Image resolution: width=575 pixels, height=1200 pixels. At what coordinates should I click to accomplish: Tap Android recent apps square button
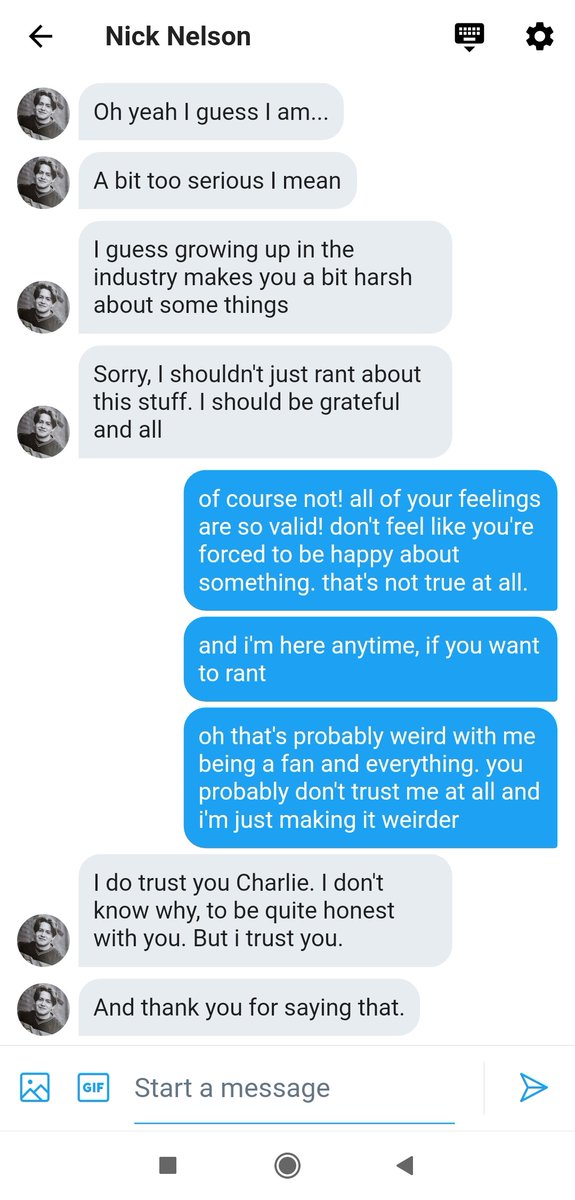click(168, 1165)
